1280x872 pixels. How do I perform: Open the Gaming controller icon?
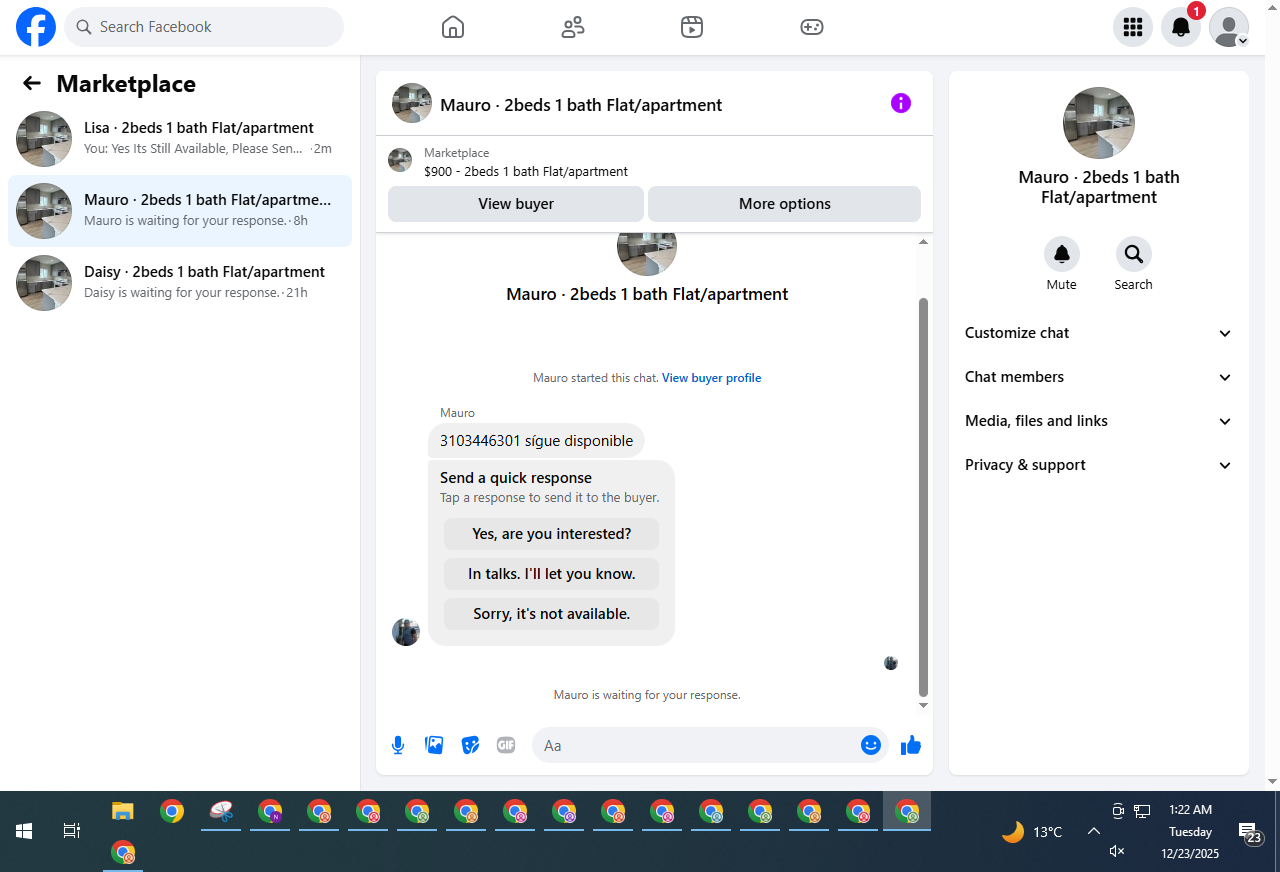coord(812,27)
